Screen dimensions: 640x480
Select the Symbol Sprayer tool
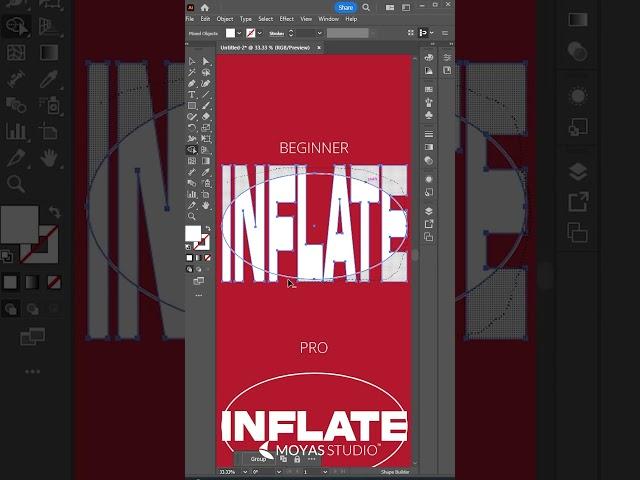pyautogui.click(x=206, y=183)
